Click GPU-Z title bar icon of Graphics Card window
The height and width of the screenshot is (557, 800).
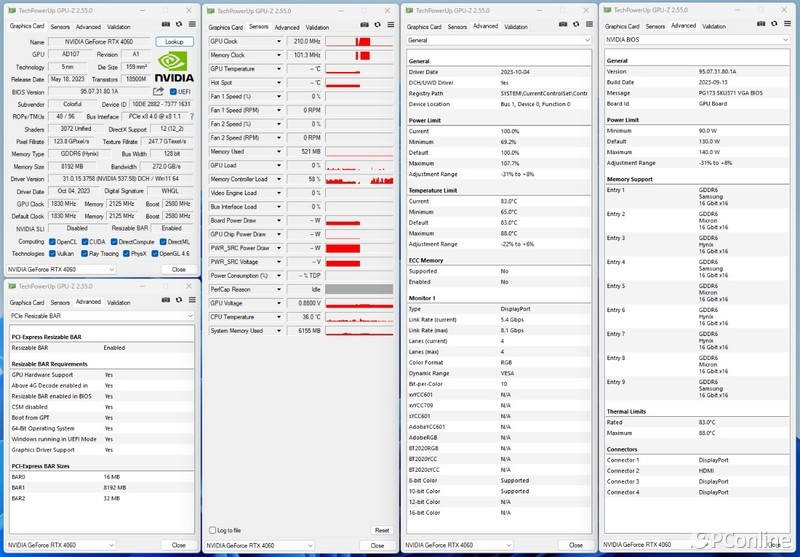[x=12, y=11]
